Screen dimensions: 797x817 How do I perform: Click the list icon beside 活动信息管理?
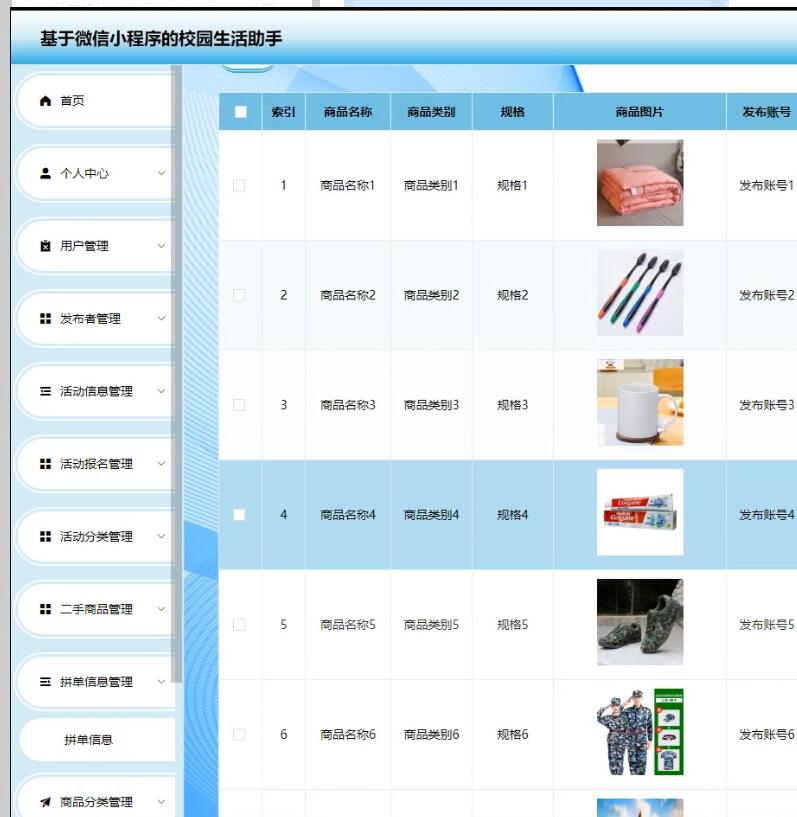tap(45, 391)
